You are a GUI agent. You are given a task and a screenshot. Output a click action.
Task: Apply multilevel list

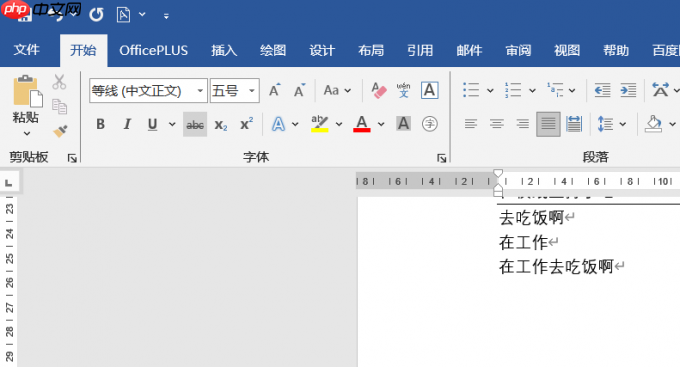click(x=555, y=90)
